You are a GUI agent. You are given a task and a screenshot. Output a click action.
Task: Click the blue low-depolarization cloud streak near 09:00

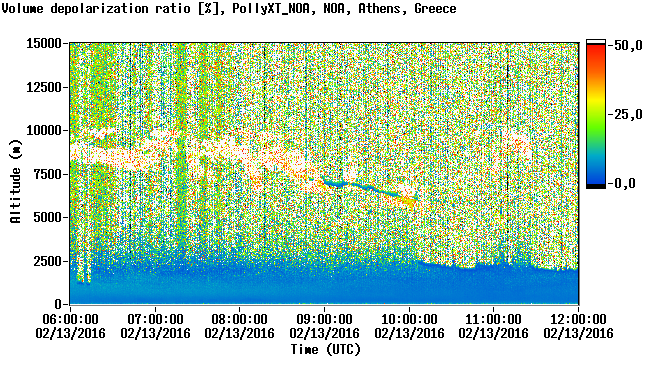(x=363, y=188)
